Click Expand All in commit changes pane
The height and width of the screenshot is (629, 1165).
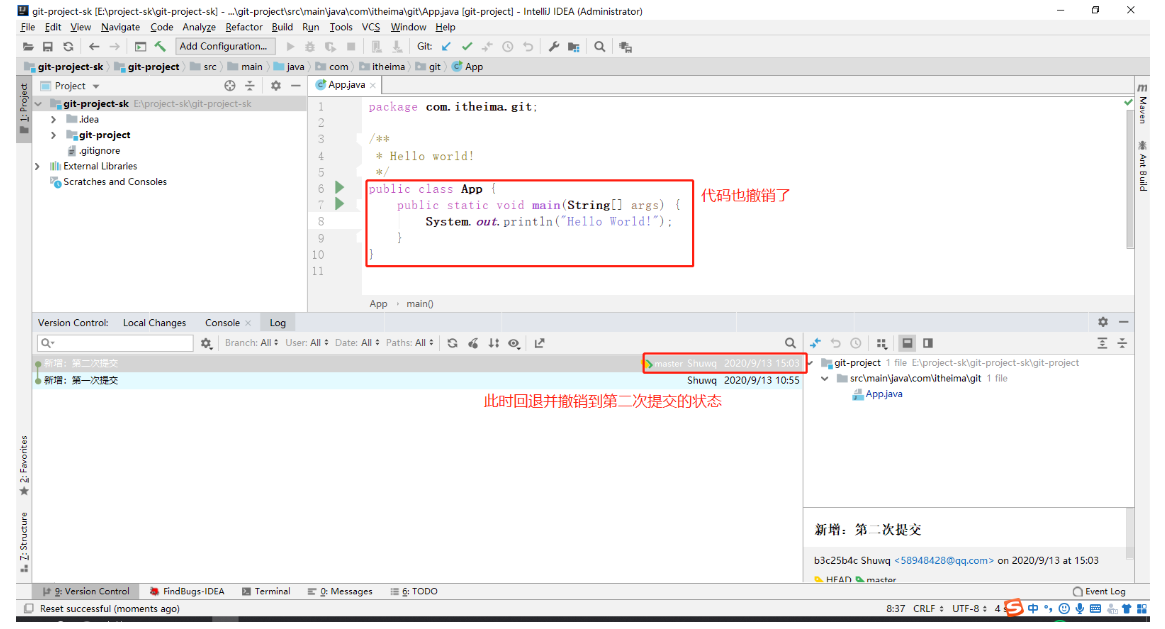1102,343
